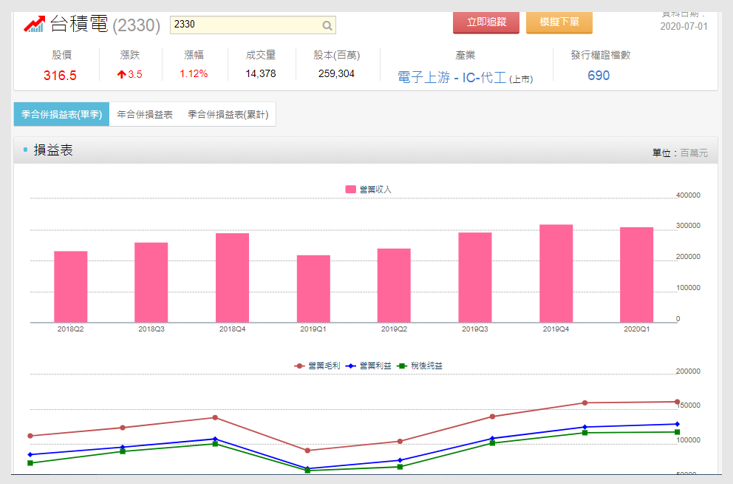Click the red up-arrow 3.5 change
The width and height of the screenshot is (733, 484).
pyautogui.click(x=129, y=74)
